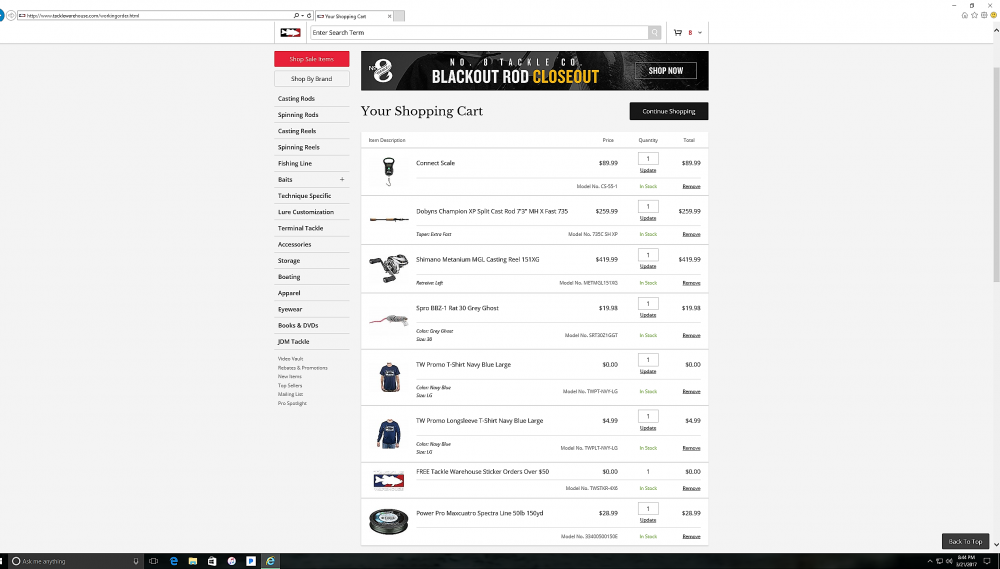This screenshot has width=1000, height=569.
Task: Update the Dobyns Champion XP quantity
Action: tap(648, 218)
